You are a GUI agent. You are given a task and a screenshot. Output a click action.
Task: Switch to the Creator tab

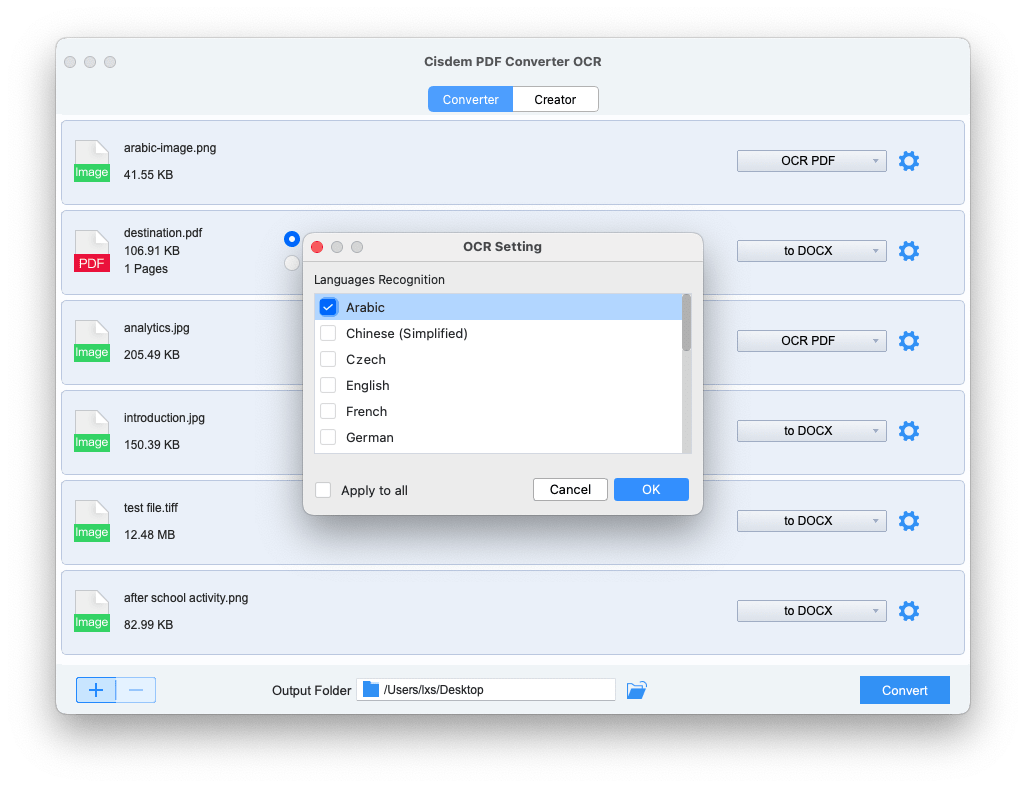[x=555, y=99]
